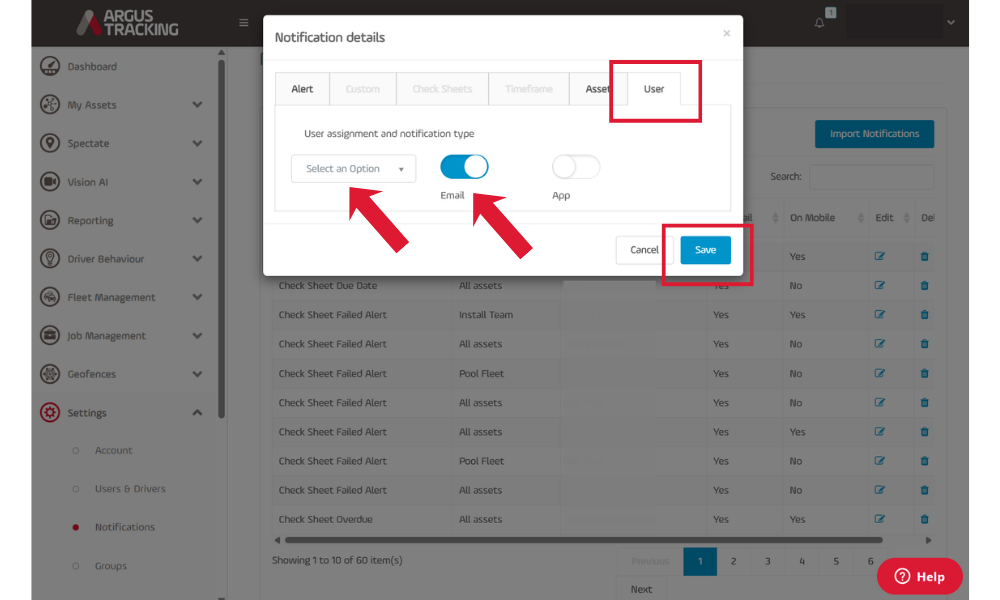Click the sidebar vertical scrollbar
Image resolution: width=1000 pixels, height=600 pixels.
click(221, 239)
